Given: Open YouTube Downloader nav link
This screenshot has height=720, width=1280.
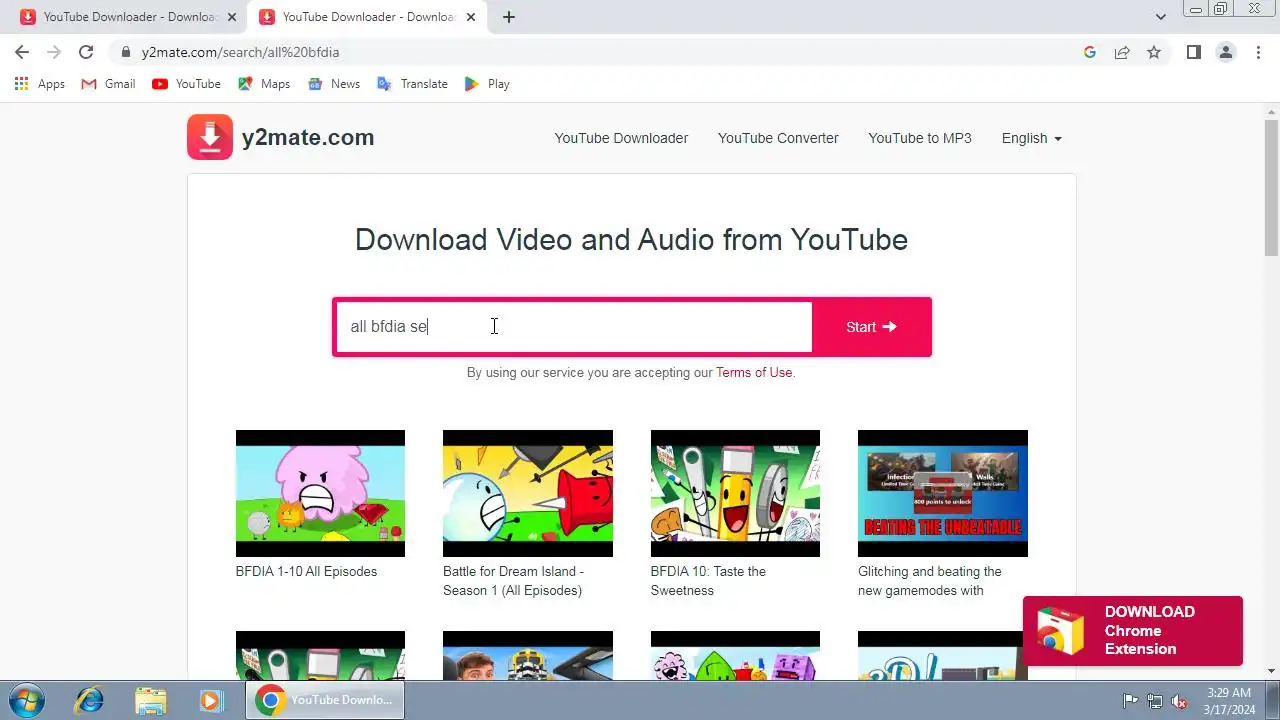Looking at the screenshot, I should [x=621, y=138].
